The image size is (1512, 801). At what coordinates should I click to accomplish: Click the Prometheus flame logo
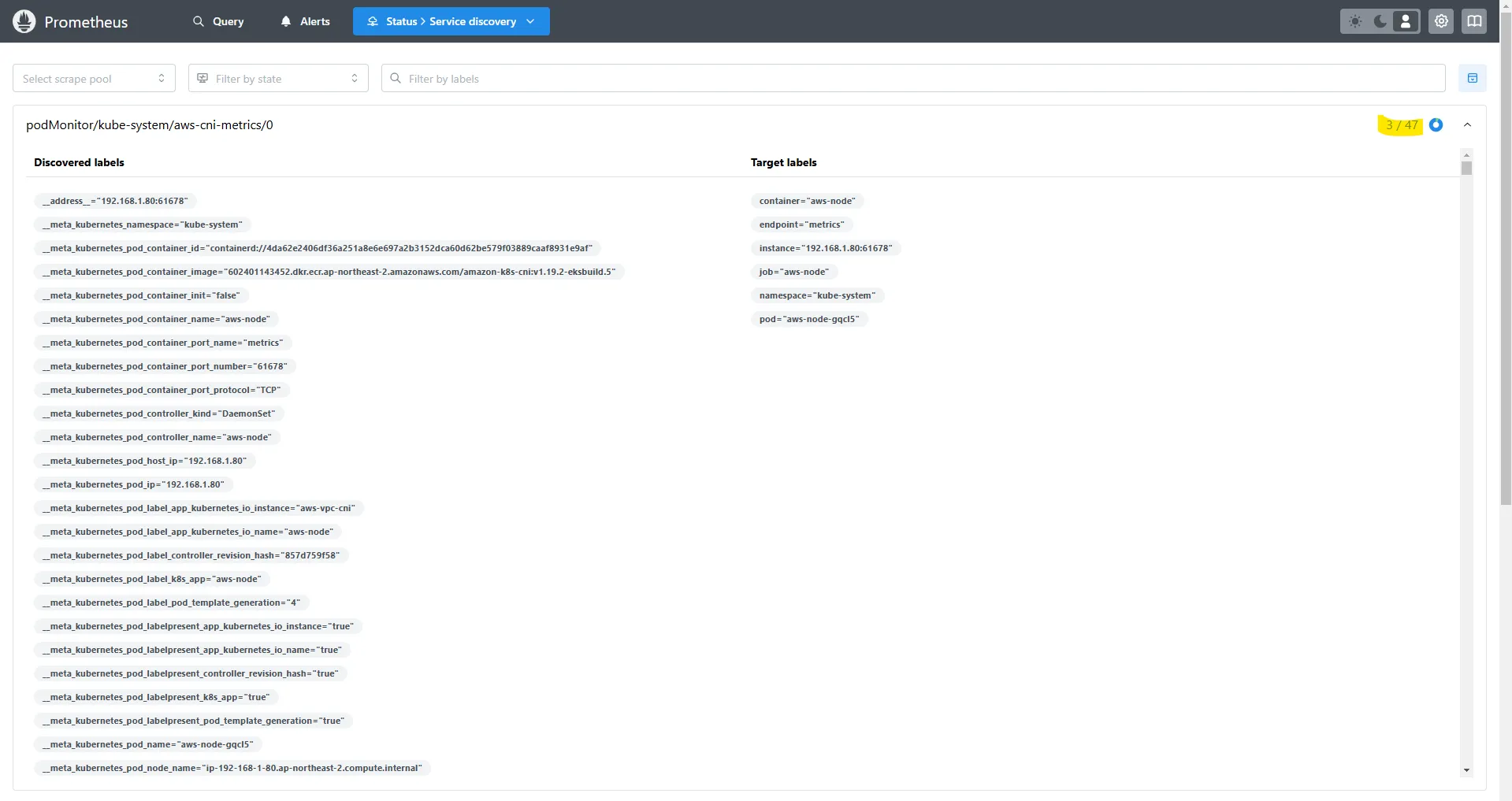pyautogui.click(x=24, y=21)
